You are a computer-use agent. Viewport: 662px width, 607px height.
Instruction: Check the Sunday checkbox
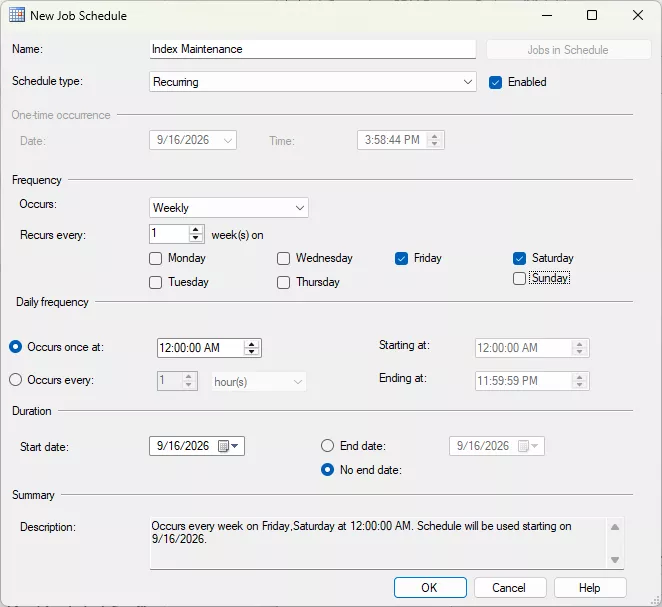[519, 279]
